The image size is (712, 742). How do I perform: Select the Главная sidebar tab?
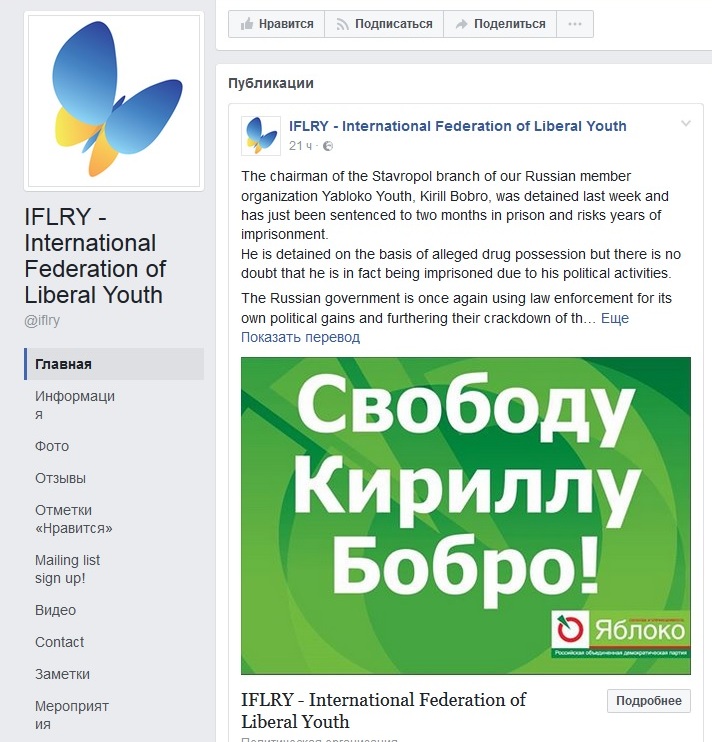click(114, 364)
